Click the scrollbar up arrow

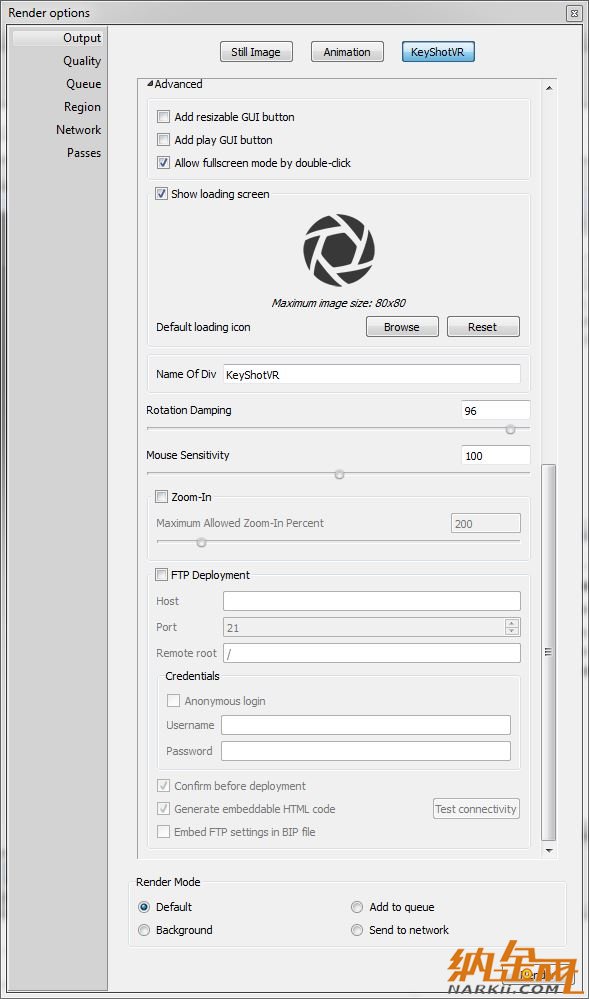point(549,88)
